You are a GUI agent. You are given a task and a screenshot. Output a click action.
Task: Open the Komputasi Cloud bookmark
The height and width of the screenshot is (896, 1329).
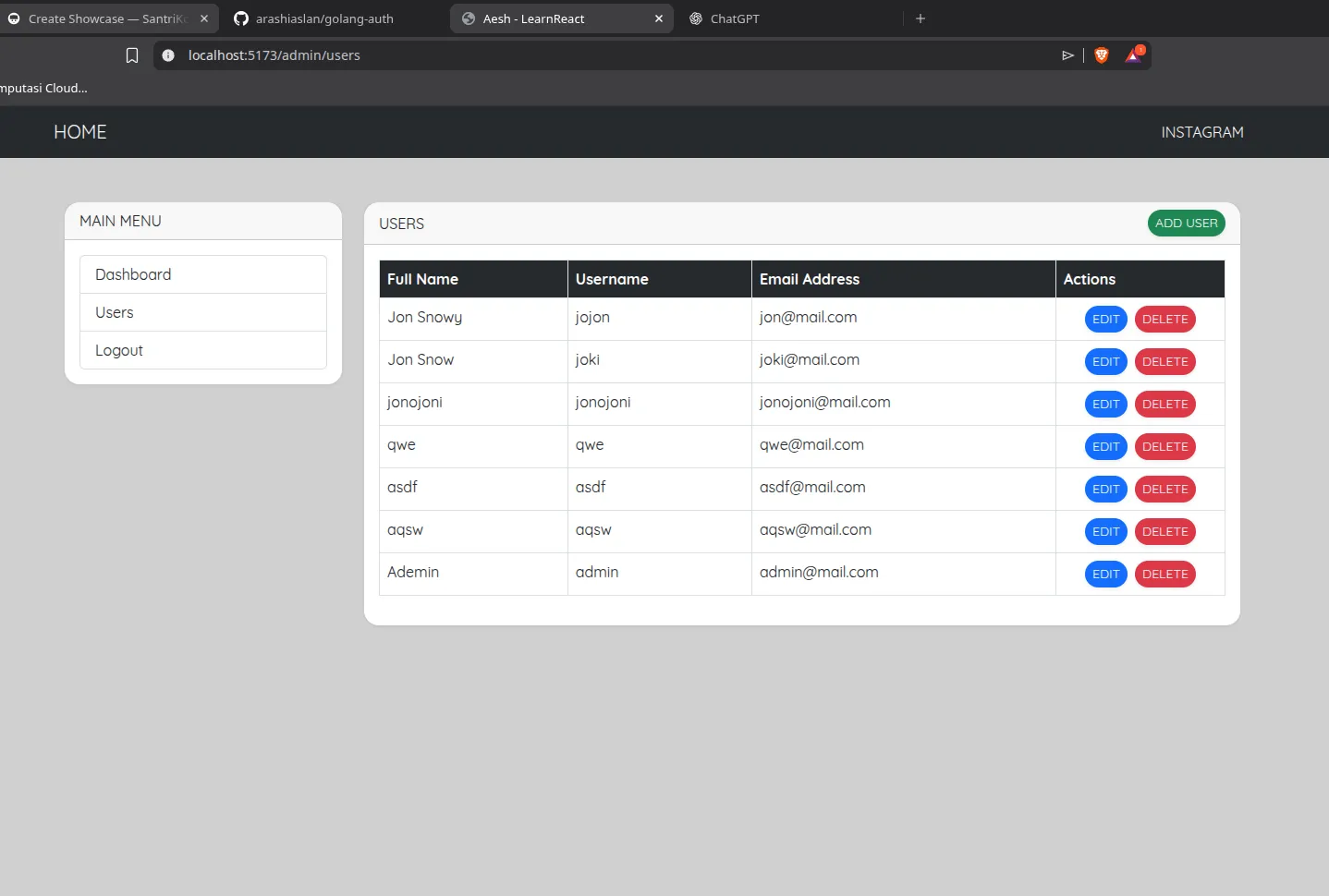point(43,88)
